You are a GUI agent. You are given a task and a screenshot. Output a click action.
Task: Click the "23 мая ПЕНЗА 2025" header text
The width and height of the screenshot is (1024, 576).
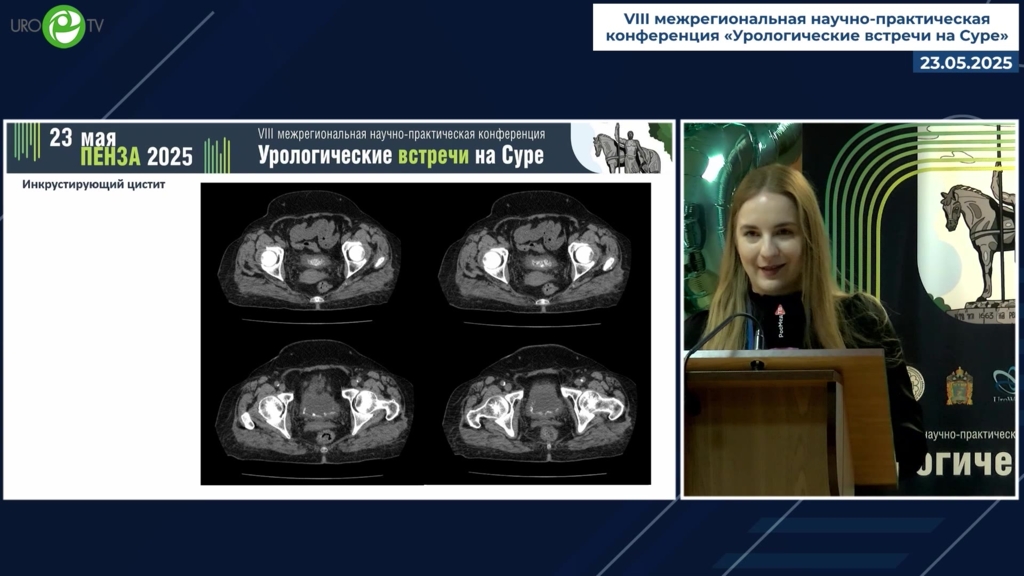coord(120,147)
